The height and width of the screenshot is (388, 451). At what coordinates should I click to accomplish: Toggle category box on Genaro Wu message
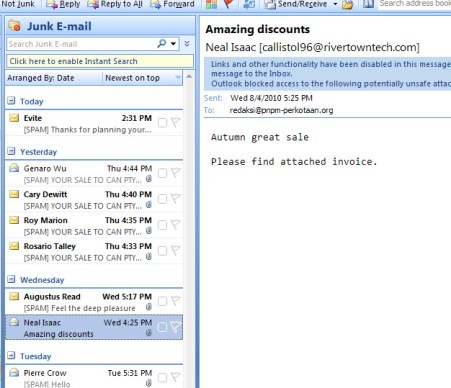pyautogui.click(x=162, y=173)
